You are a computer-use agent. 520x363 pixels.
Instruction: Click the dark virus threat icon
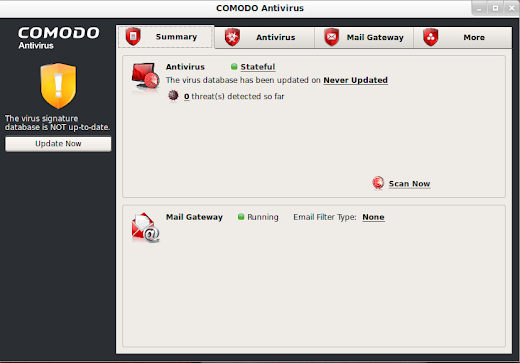[173, 96]
